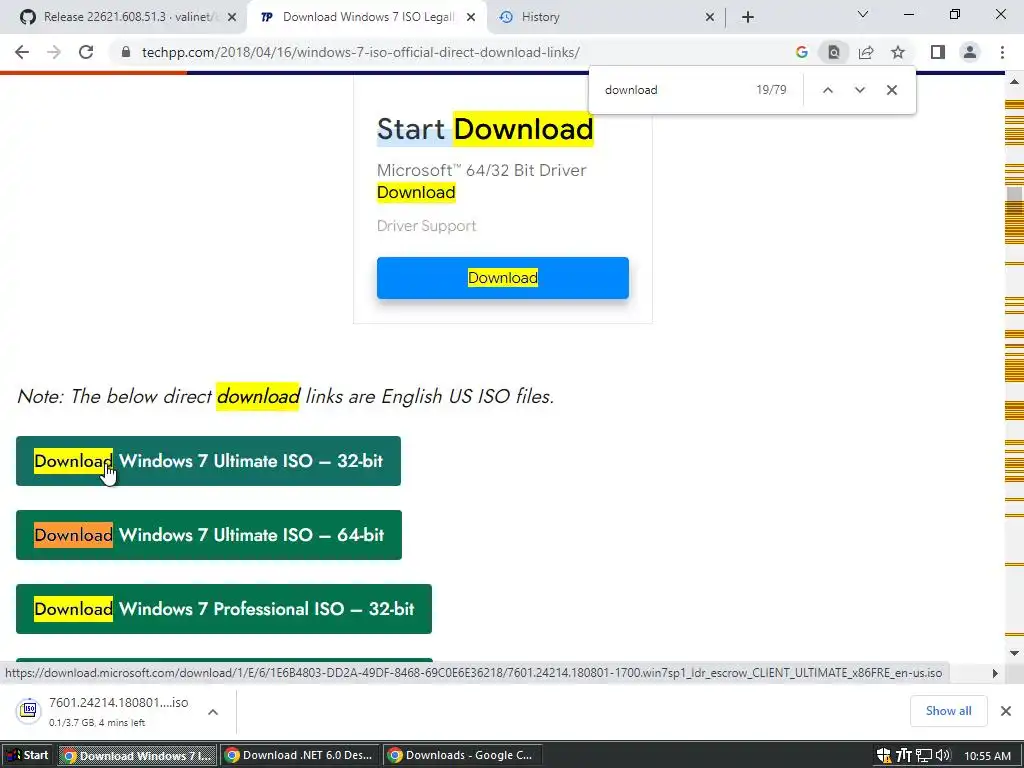
Task: Select Download Windows 7 taskbar window
Action: 137,756
